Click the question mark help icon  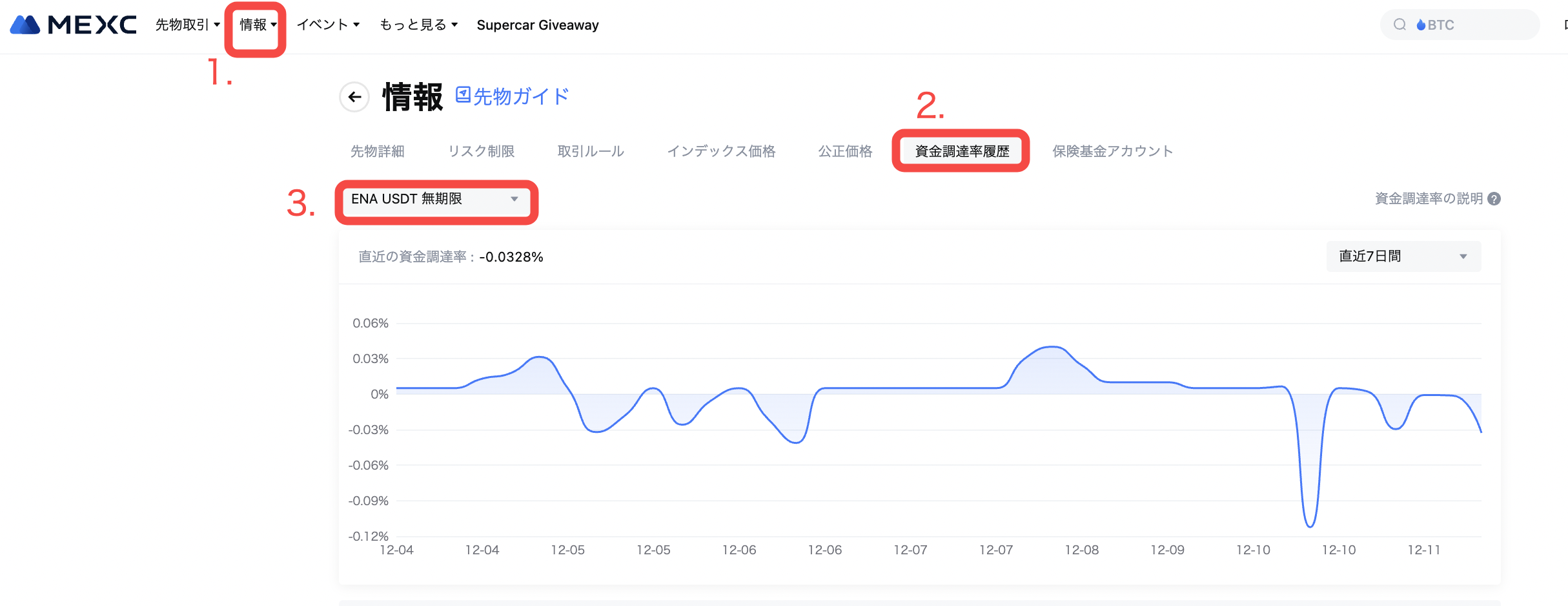point(1494,199)
